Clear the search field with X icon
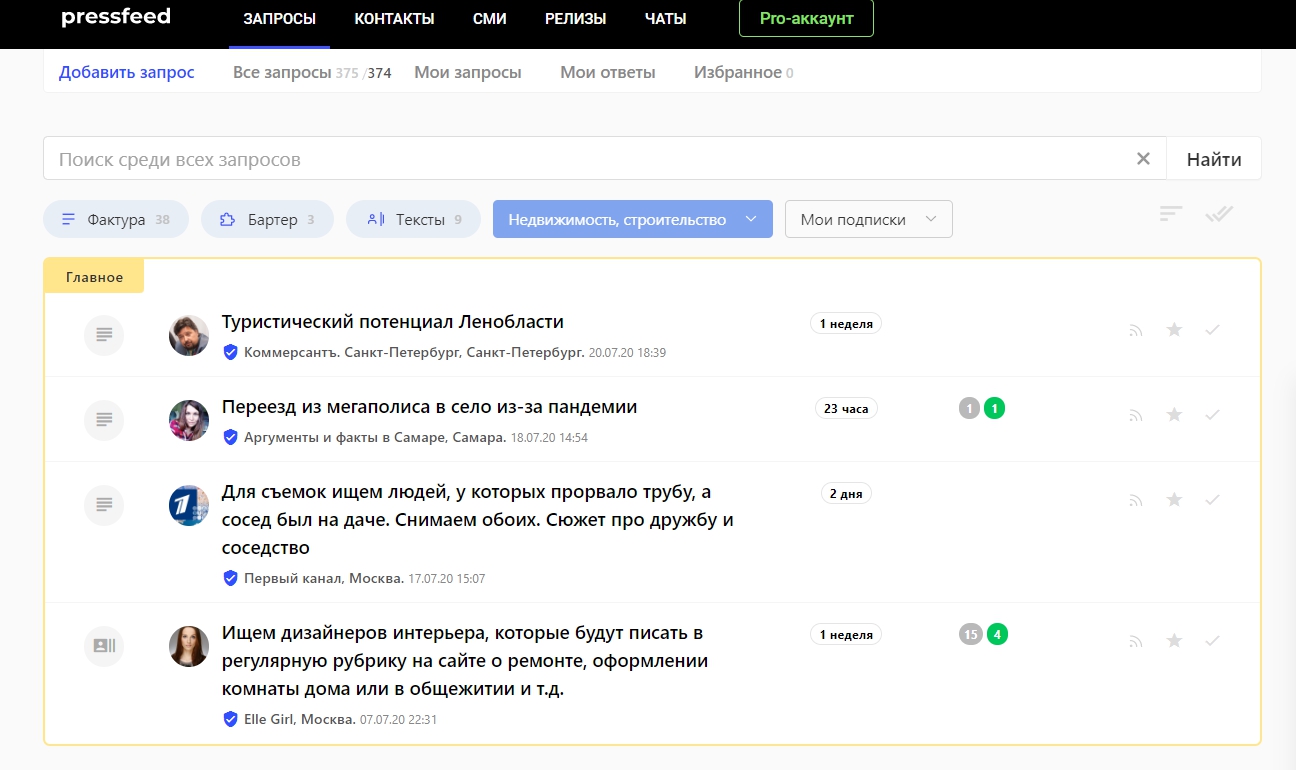1296x770 pixels. [x=1143, y=159]
